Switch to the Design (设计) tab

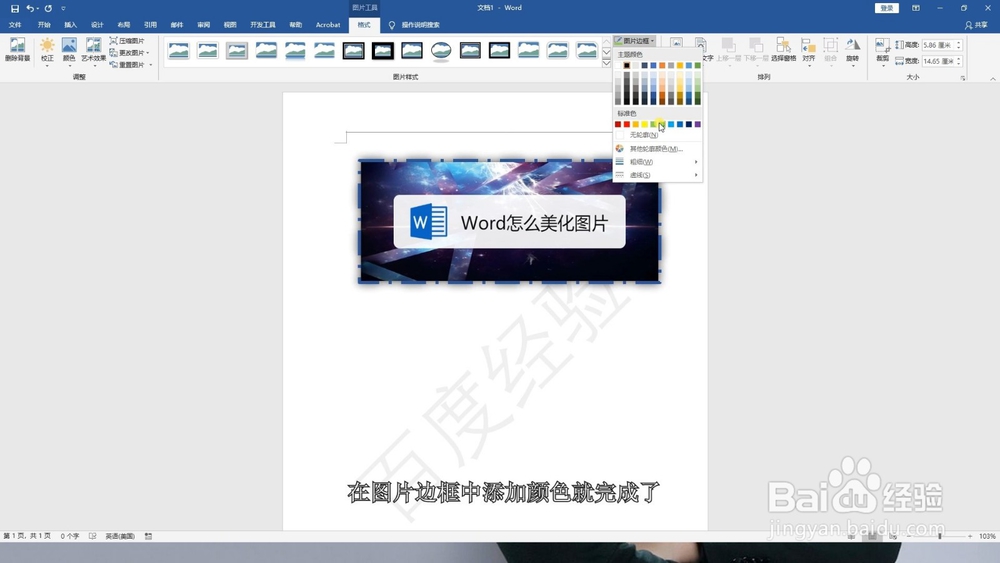tap(97, 25)
